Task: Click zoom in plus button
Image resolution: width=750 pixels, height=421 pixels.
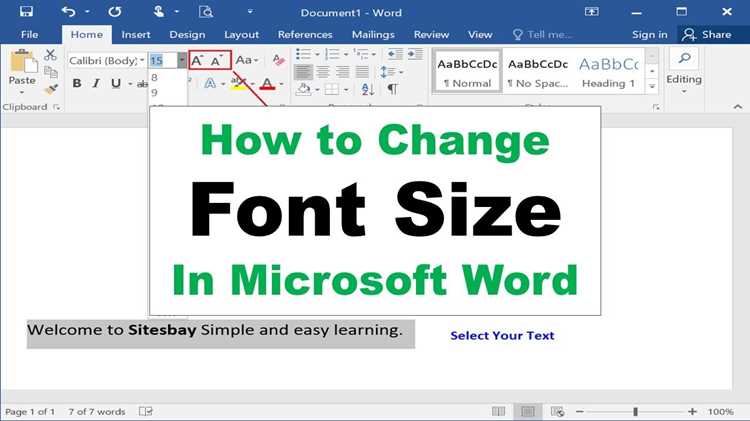Action: tap(692, 411)
